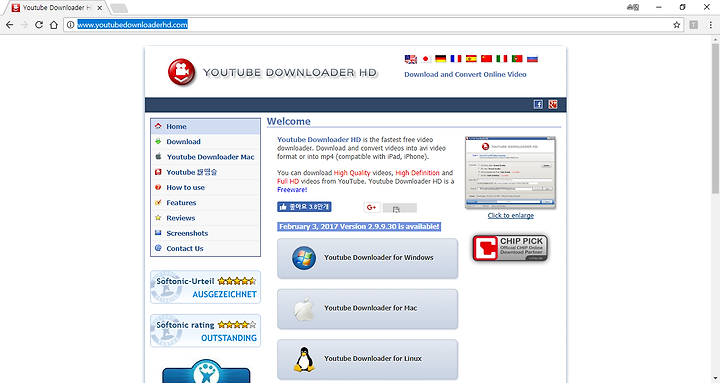Screen dimensions: 720x383
Task: Click the February 3, 2017 version announcement
Action: pyautogui.click(x=359, y=226)
